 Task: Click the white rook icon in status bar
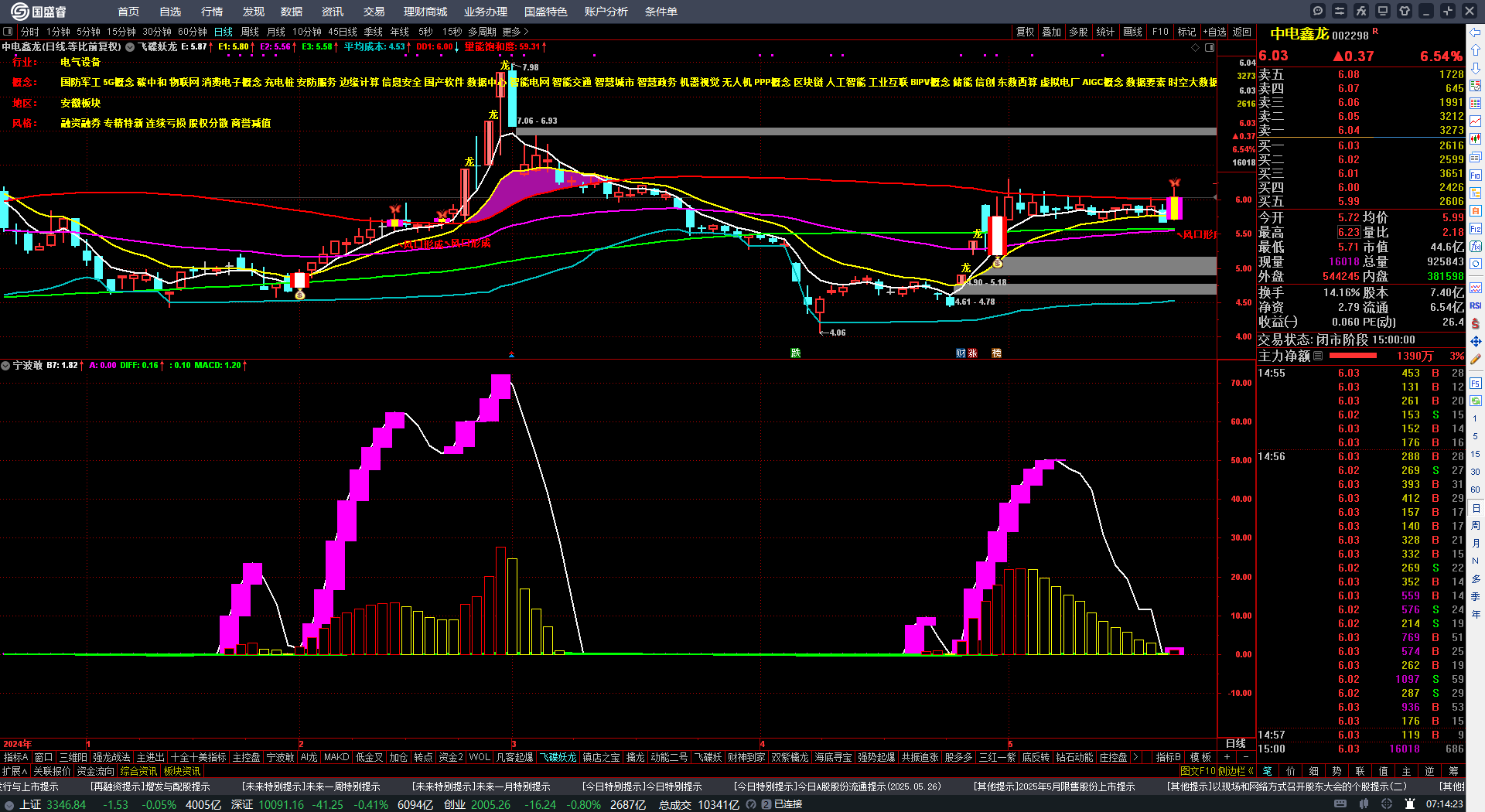click(1411, 804)
